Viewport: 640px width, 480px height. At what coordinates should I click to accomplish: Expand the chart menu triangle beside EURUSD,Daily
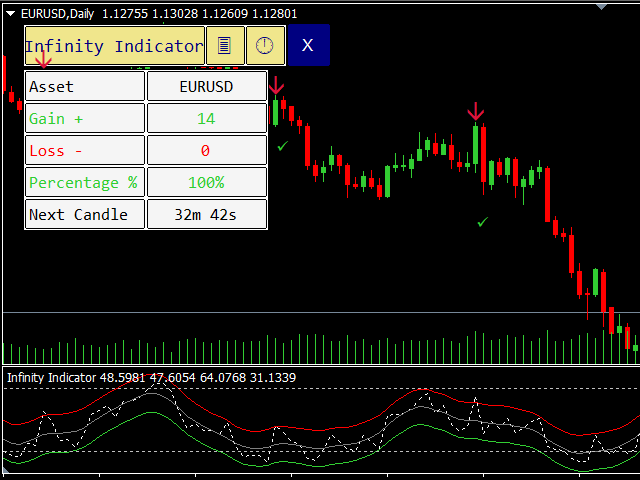point(12,14)
